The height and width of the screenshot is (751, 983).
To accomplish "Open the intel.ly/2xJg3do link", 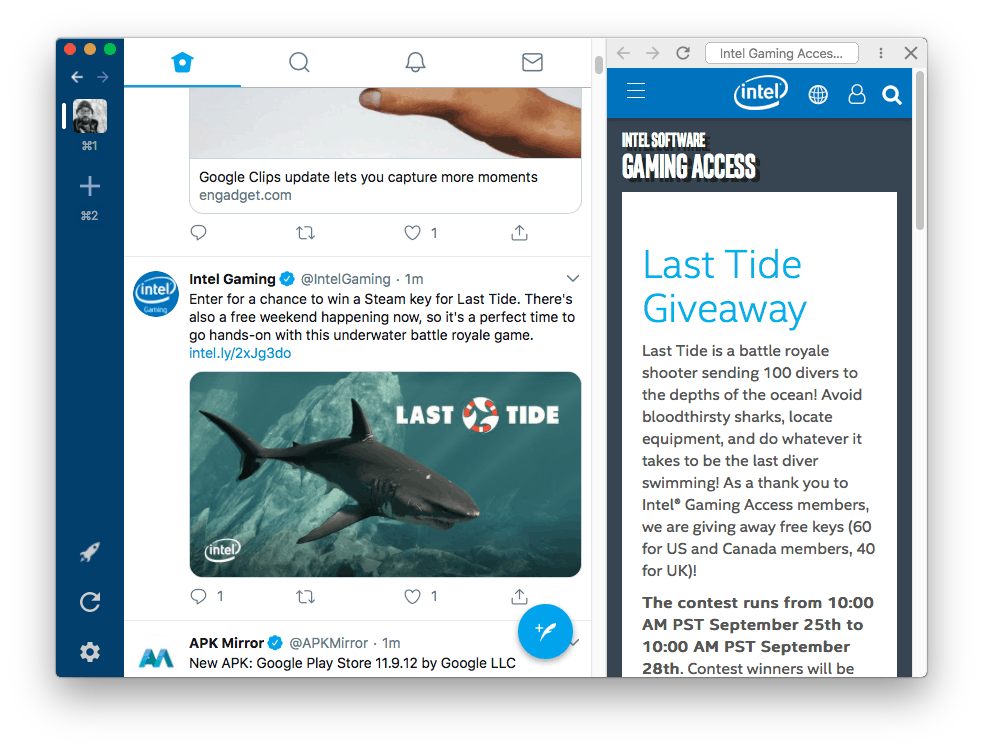I will coord(240,353).
